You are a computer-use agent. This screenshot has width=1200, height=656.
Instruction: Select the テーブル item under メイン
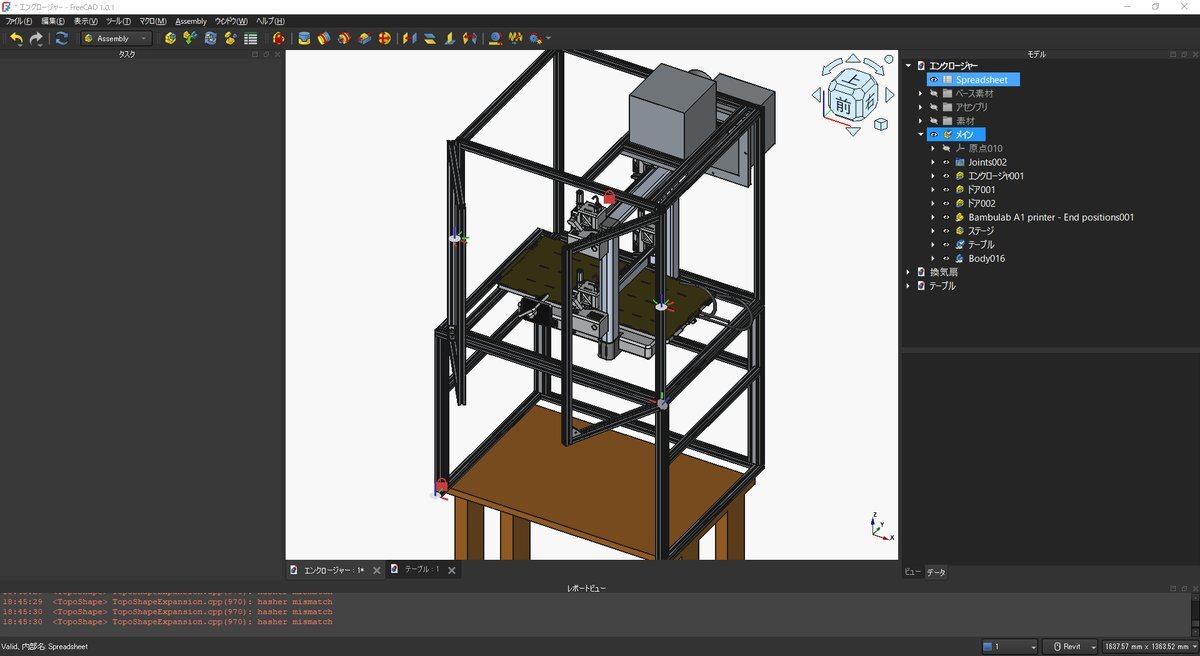(x=981, y=244)
